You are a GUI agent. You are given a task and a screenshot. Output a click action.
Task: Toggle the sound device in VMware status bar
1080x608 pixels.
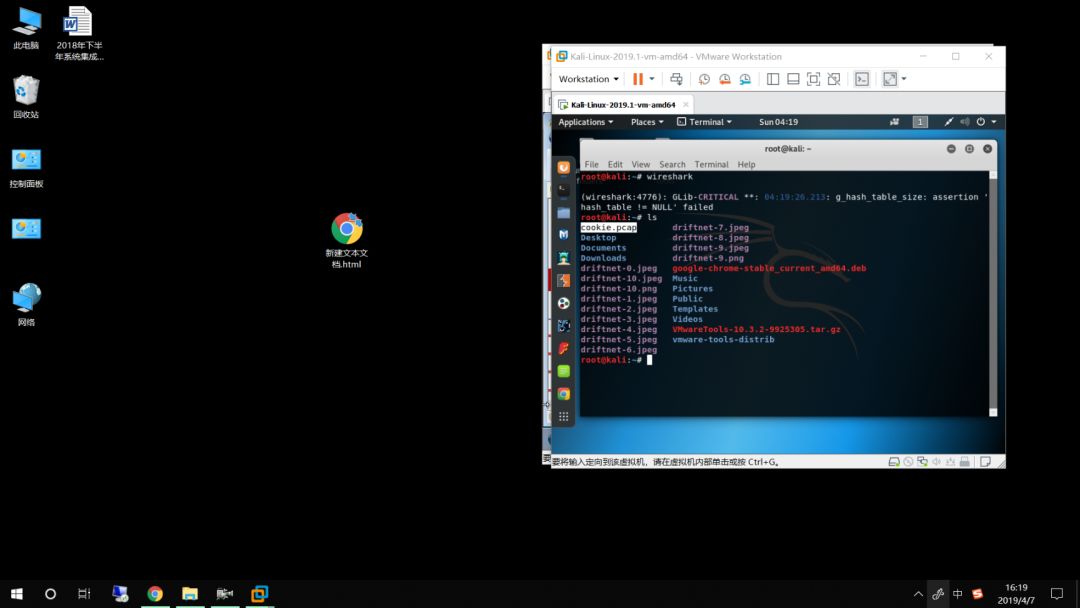click(x=937, y=461)
